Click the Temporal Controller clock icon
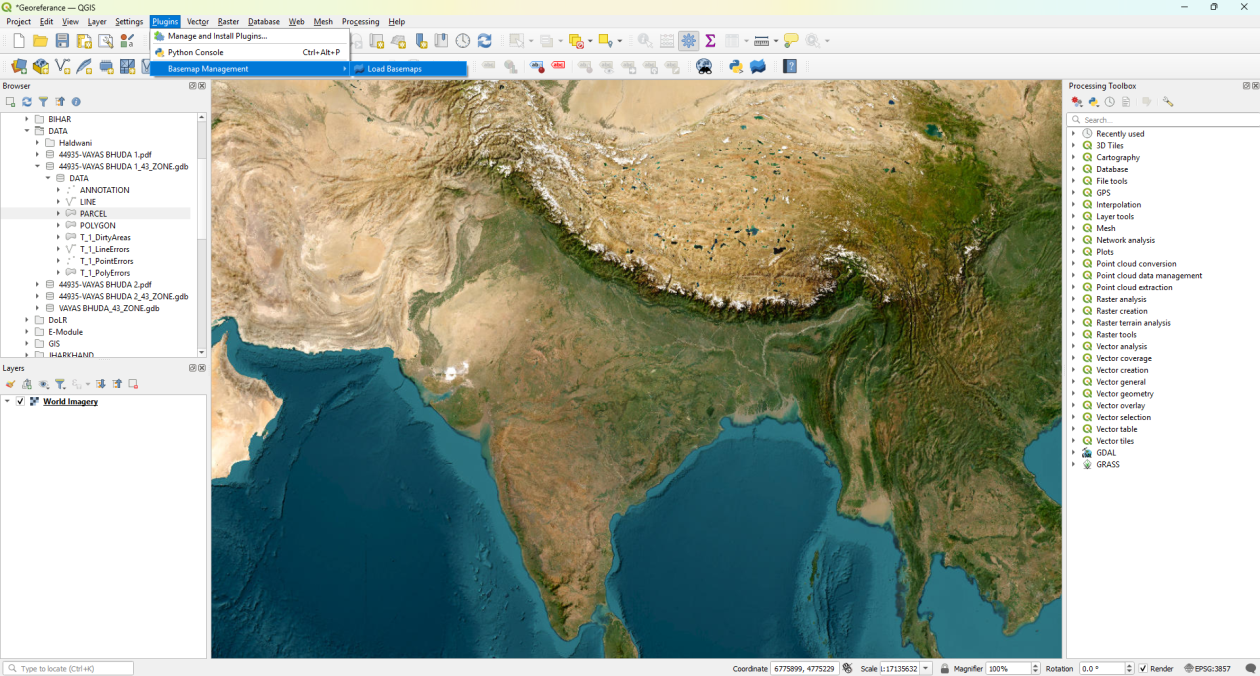Image resolution: width=1260 pixels, height=676 pixels. pyautogui.click(x=462, y=41)
